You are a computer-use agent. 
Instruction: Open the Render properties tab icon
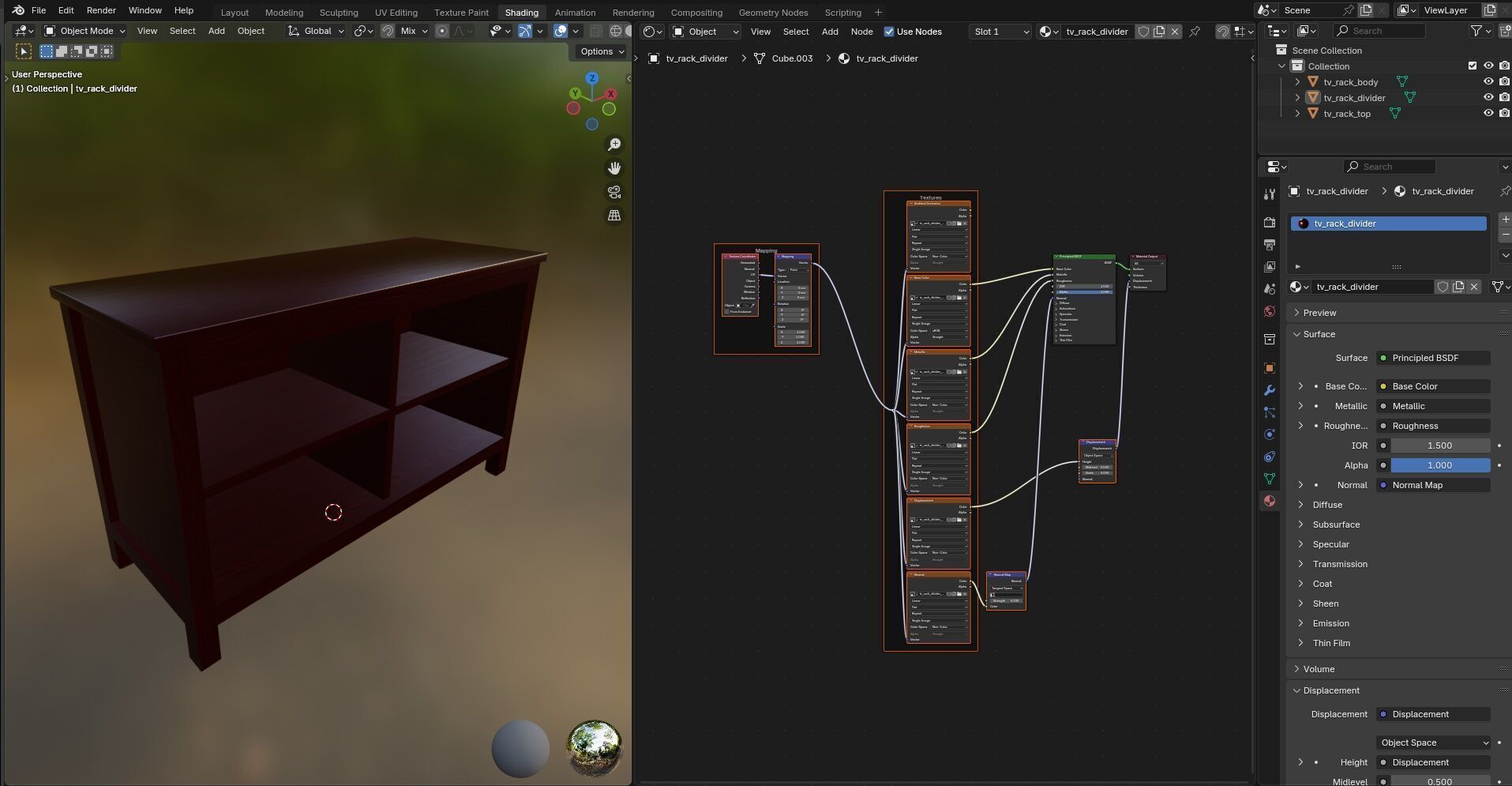coord(1269,223)
